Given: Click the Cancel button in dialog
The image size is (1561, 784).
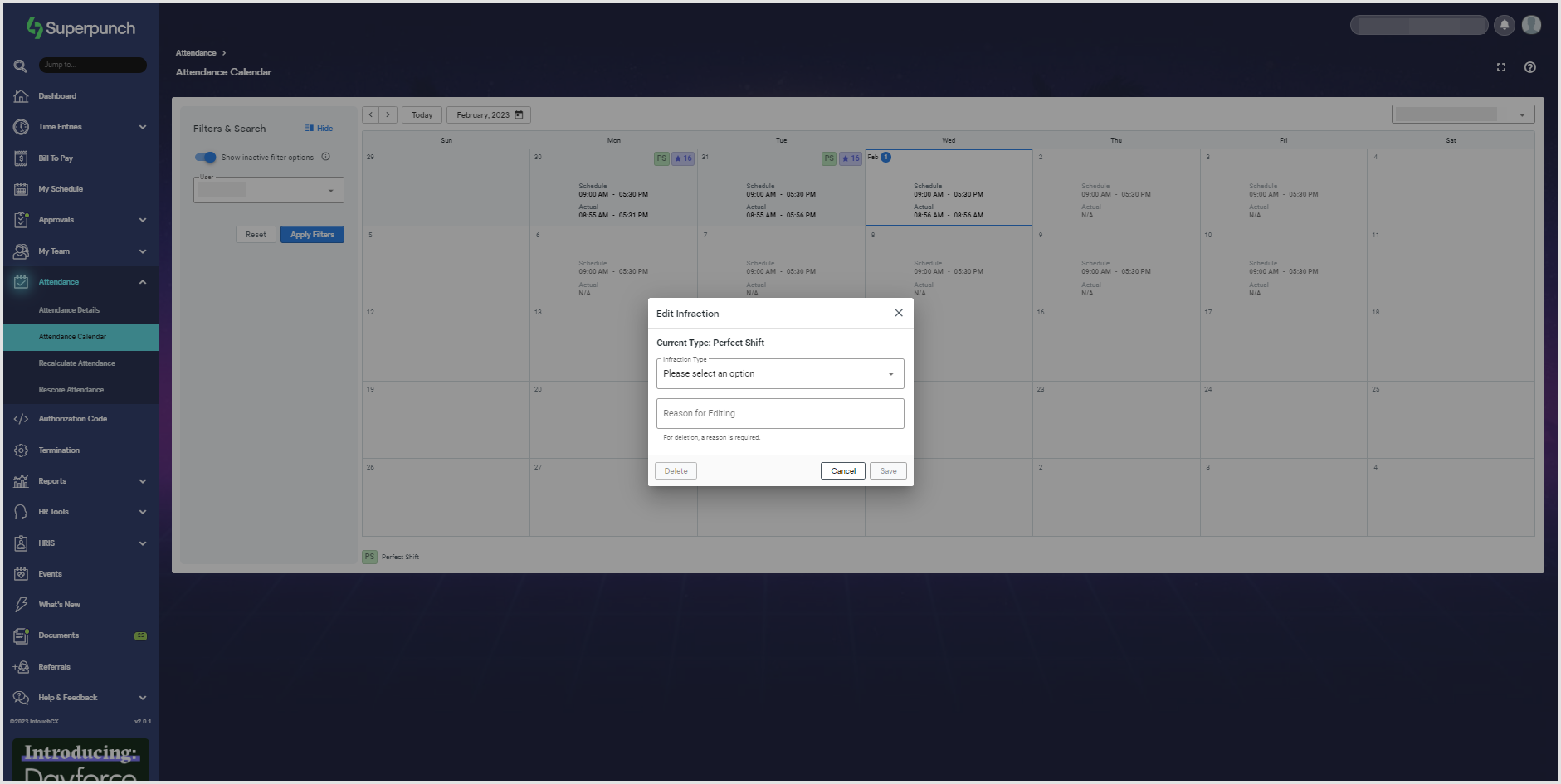Looking at the screenshot, I should coord(842,471).
